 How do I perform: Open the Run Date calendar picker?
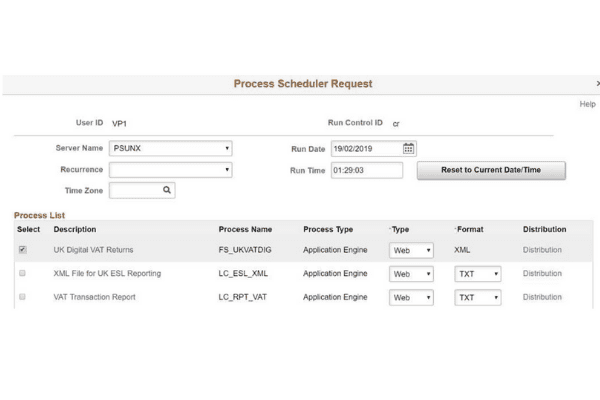point(408,149)
